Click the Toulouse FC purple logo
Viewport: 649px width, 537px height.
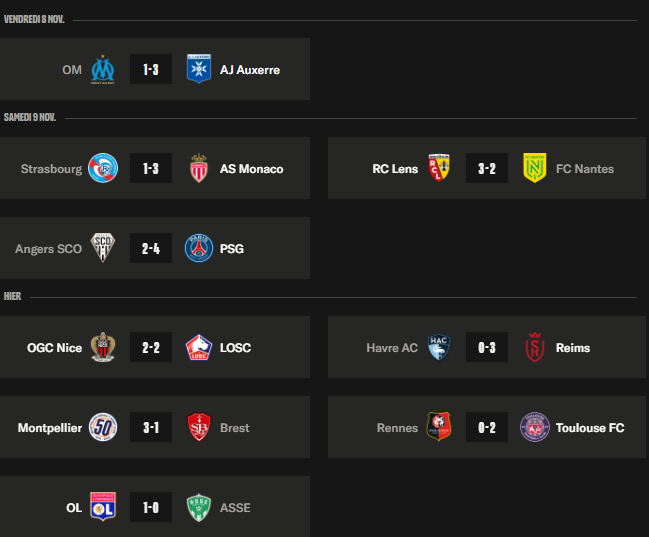tap(534, 427)
